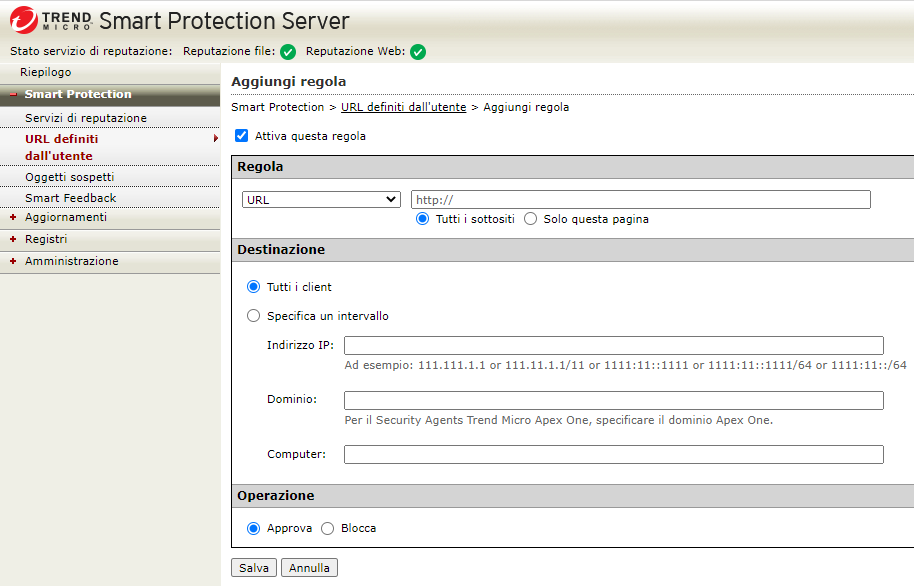Open Riepilogo in the sidebar
The height and width of the screenshot is (586, 914).
click(46, 72)
